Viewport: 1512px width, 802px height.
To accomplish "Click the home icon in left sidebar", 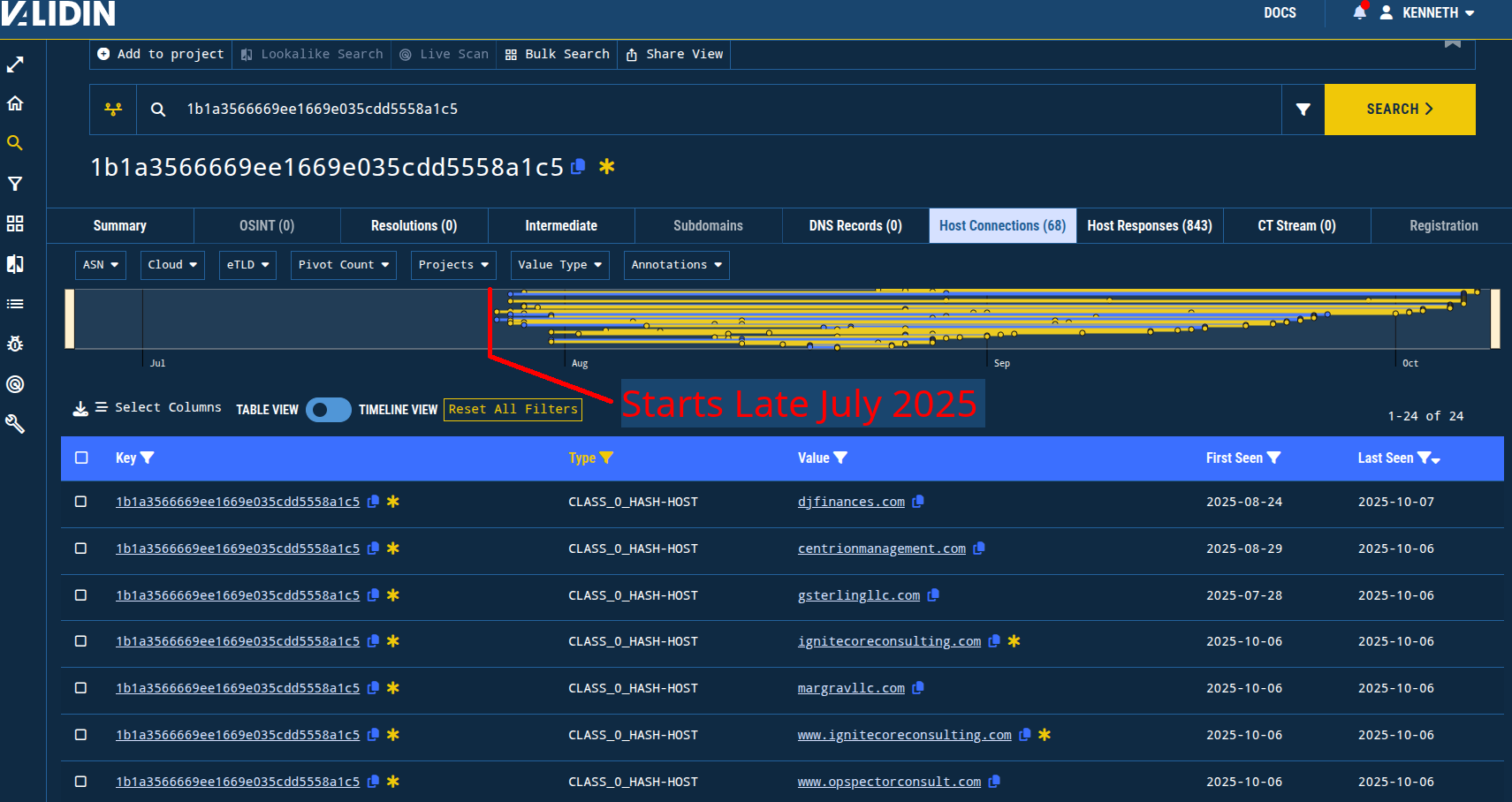I will coord(15,103).
